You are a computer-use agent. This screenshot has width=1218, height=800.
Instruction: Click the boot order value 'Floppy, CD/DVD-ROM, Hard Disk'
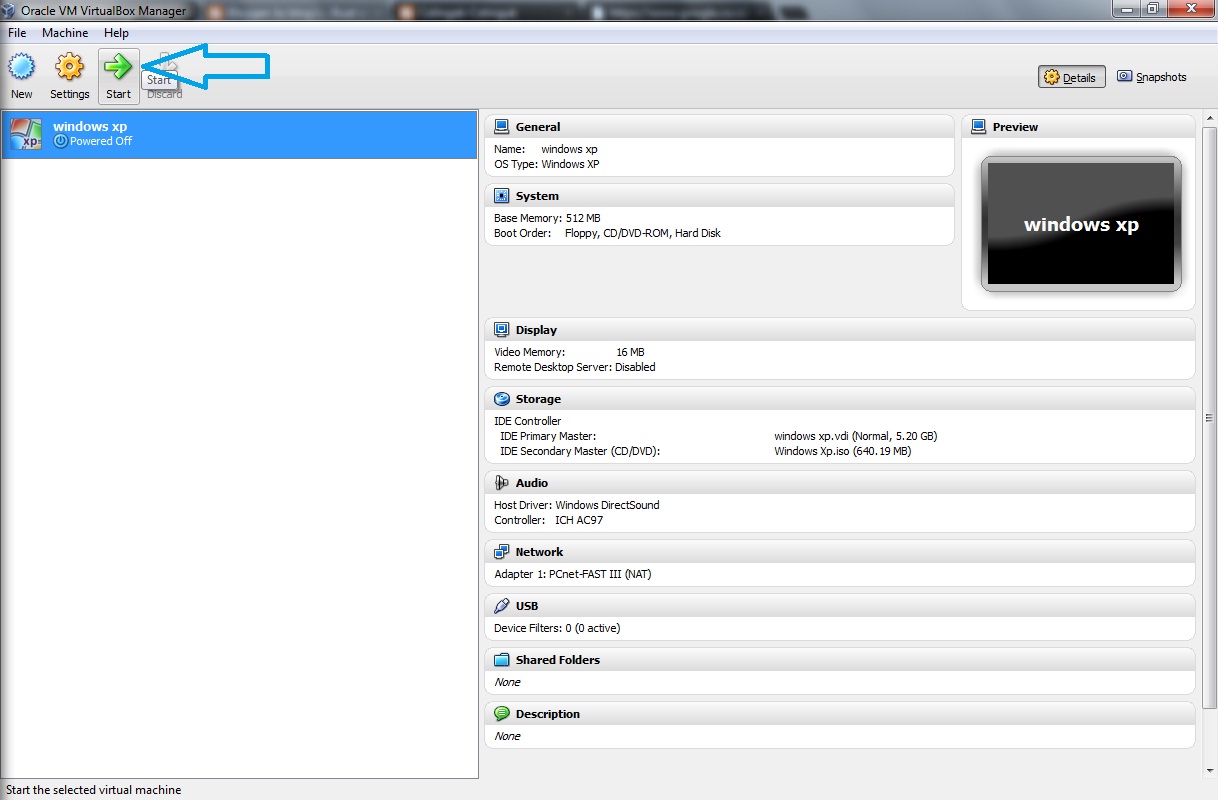[643, 233]
